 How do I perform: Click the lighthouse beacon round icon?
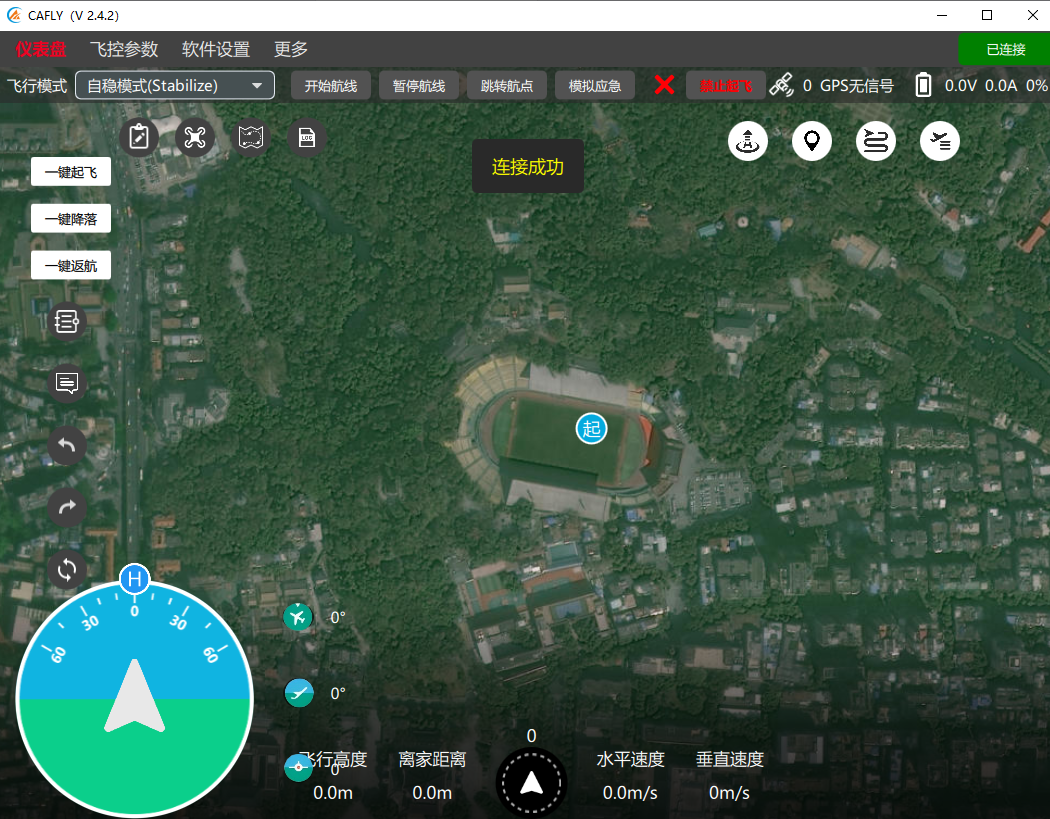(748, 141)
